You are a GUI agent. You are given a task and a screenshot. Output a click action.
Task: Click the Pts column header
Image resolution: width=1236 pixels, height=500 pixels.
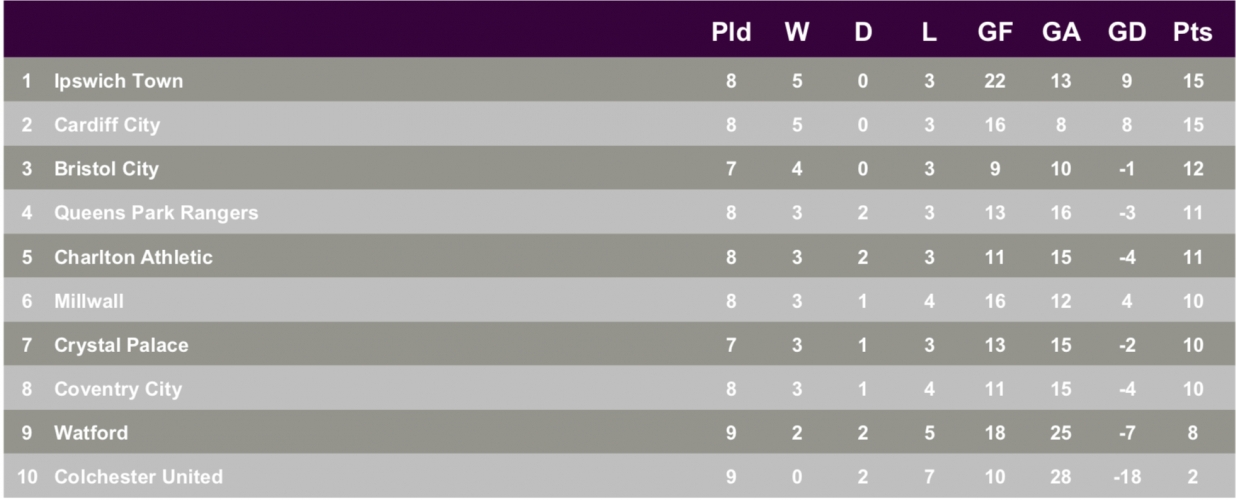pos(1192,32)
